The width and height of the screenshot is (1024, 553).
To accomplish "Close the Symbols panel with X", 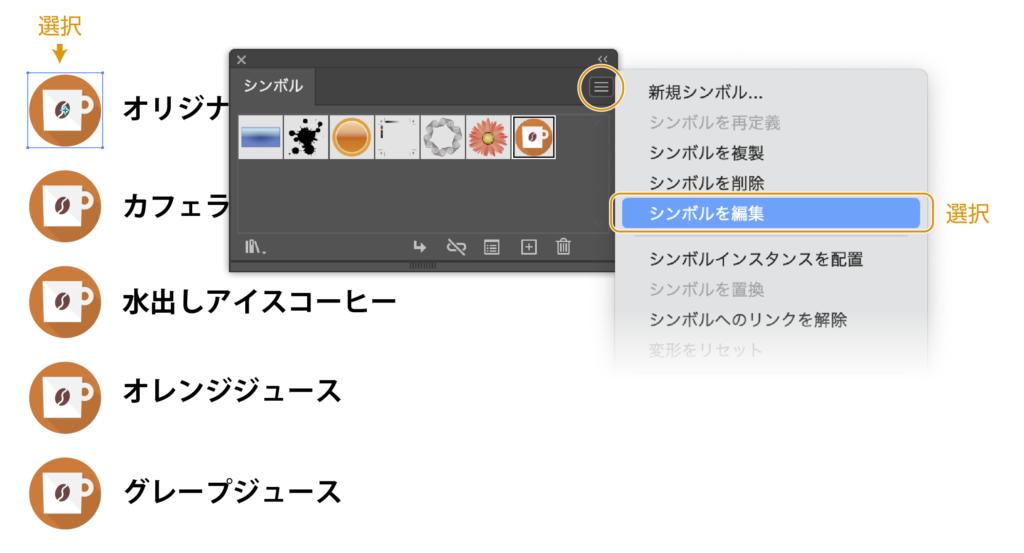I will point(242,59).
